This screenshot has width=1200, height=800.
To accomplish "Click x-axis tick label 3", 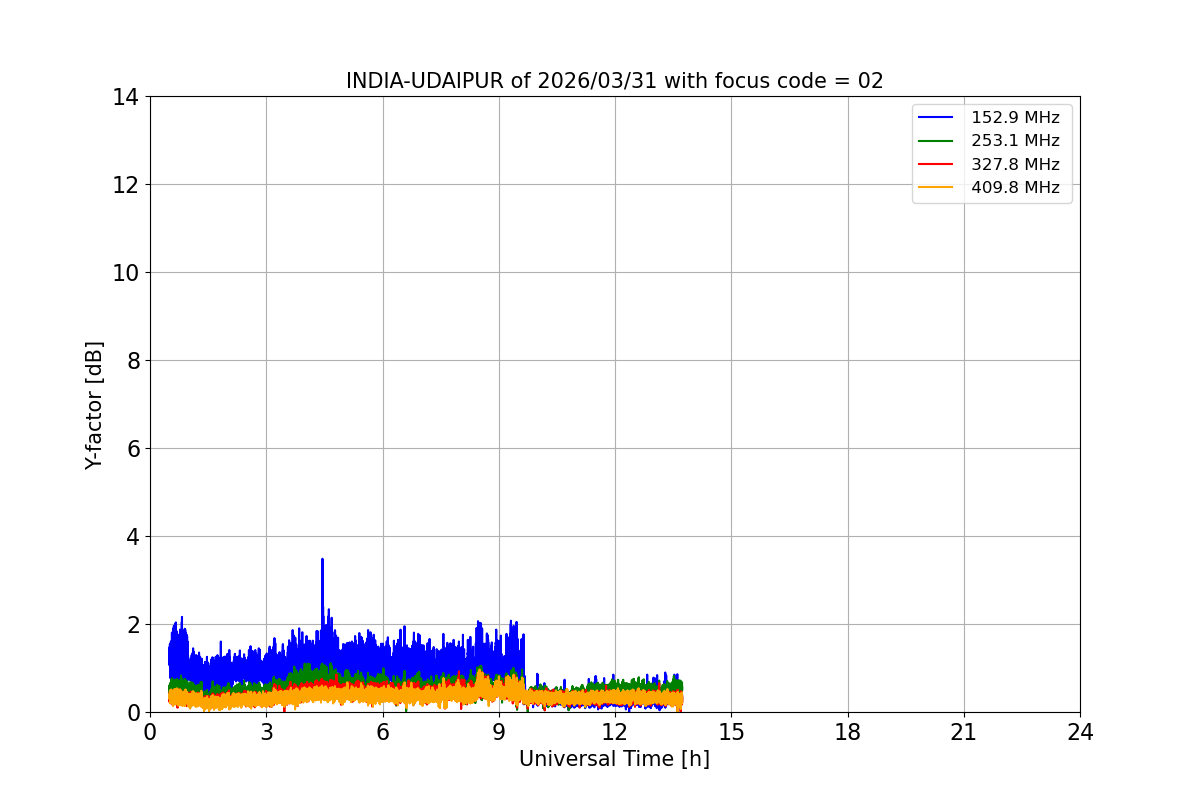I will (x=266, y=732).
